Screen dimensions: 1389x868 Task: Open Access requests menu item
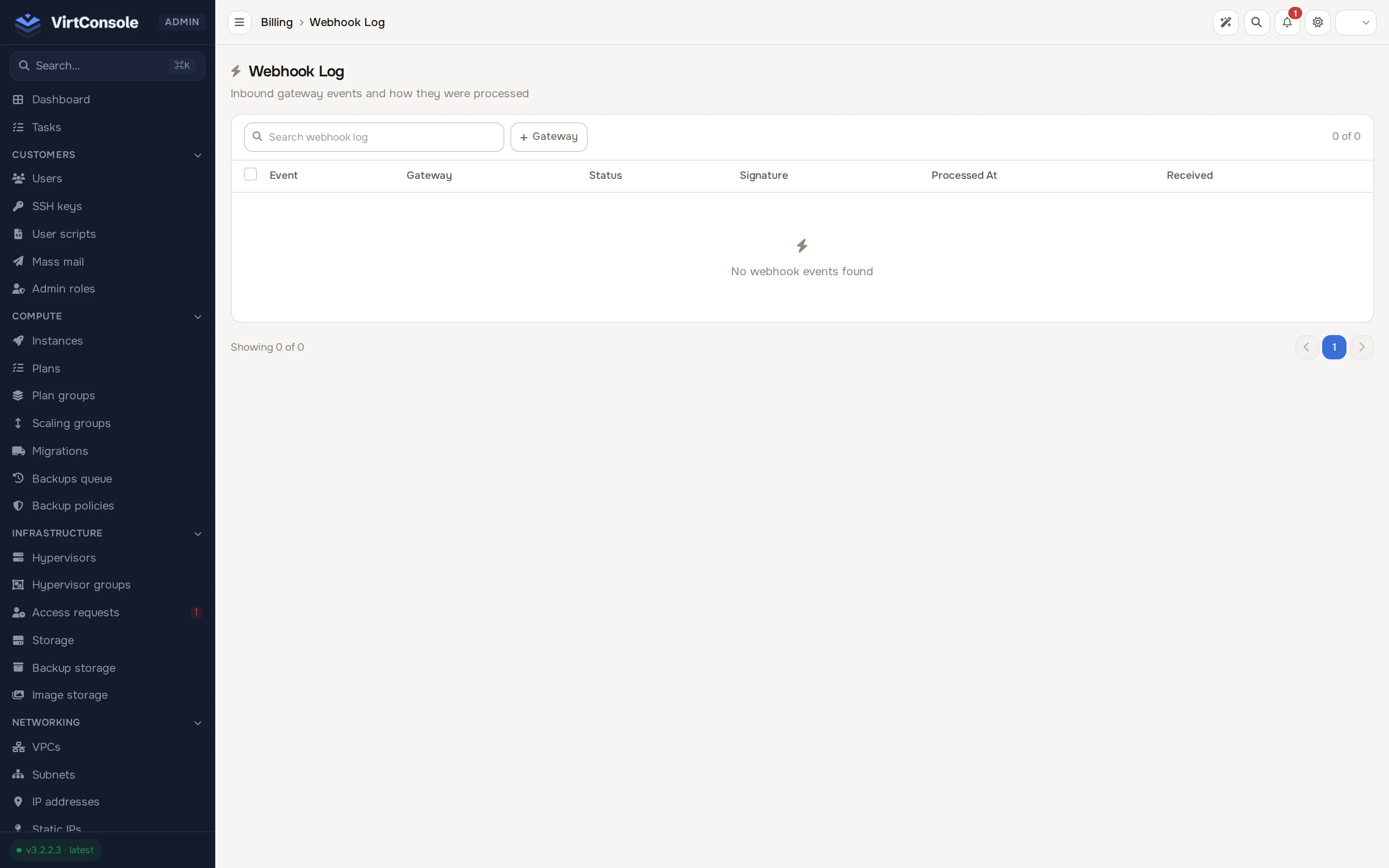[107, 612]
